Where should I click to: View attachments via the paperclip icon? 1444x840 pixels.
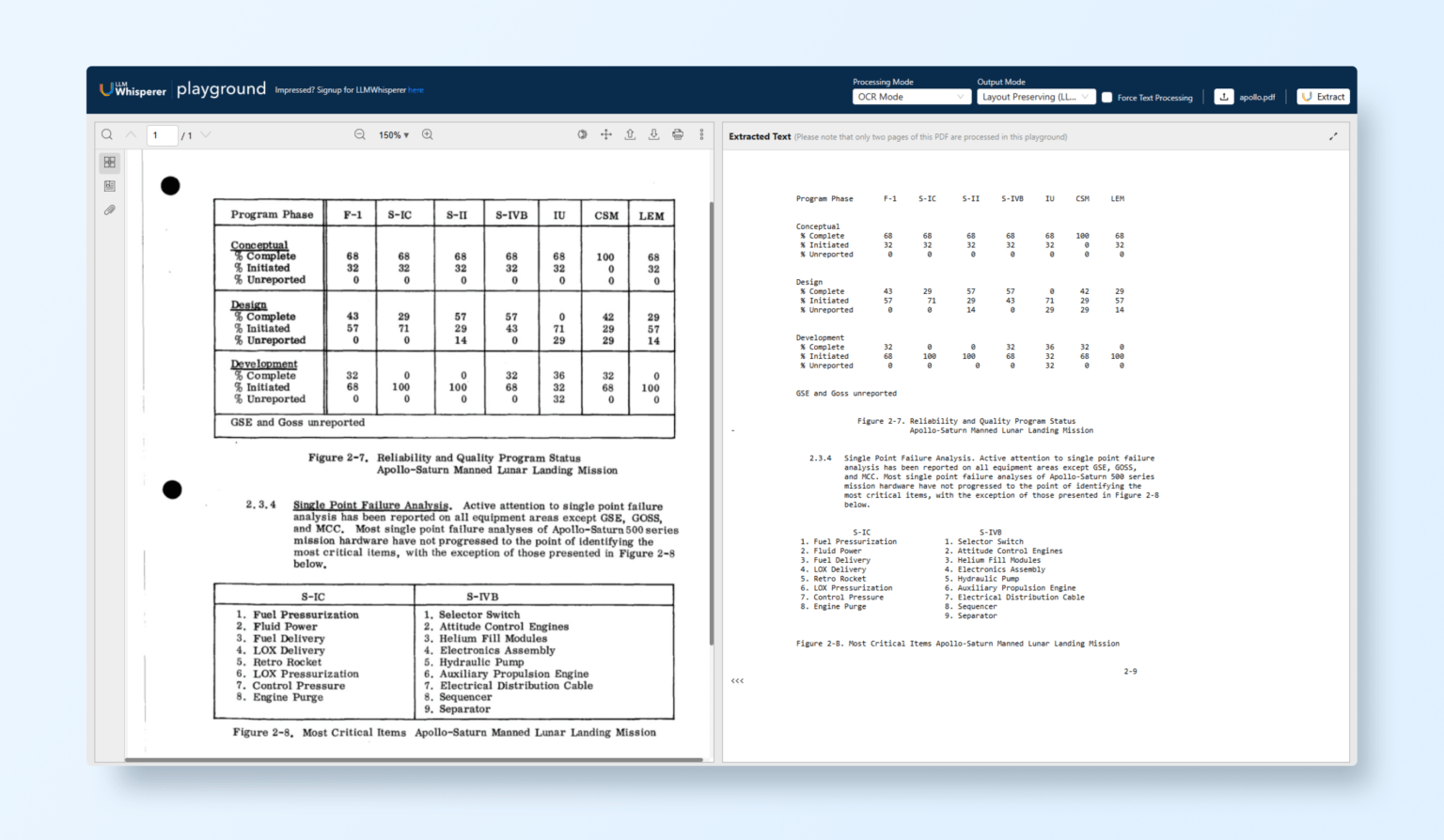point(109,210)
